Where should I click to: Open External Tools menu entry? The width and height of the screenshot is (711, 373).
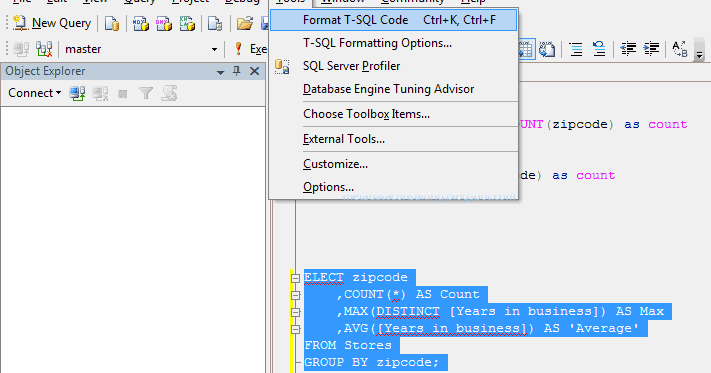pos(393,139)
